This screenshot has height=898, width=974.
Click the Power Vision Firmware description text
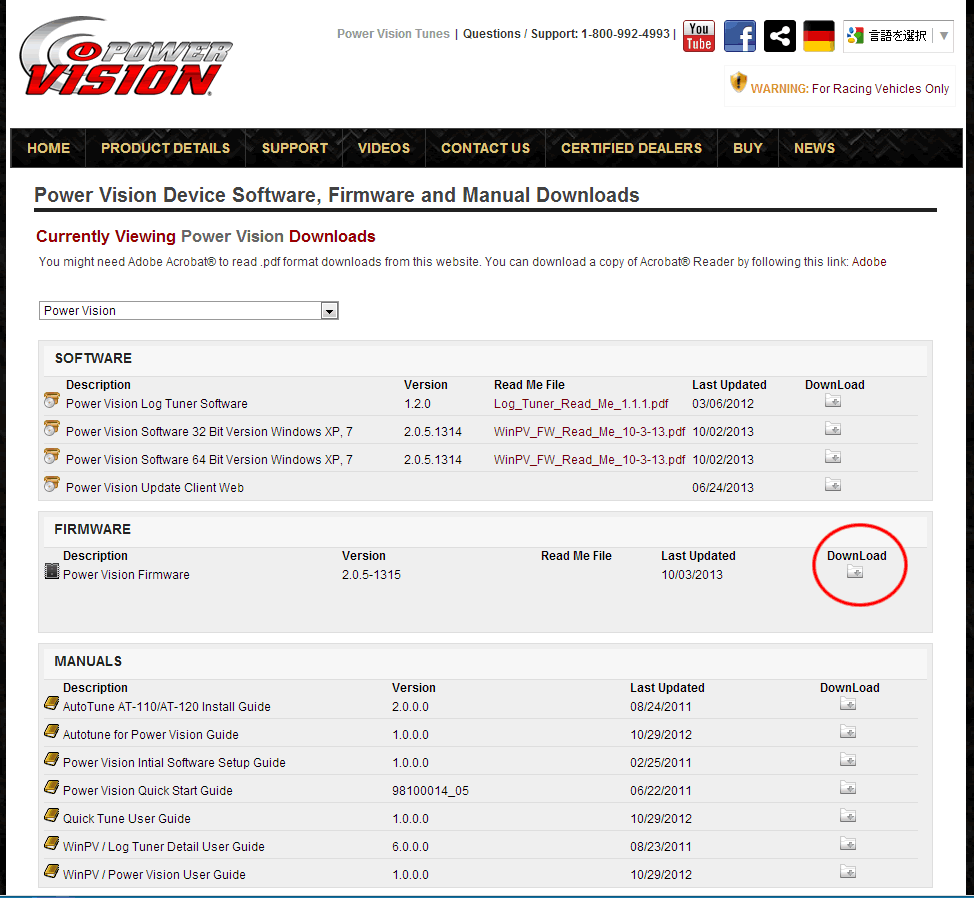pyautogui.click(x=126, y=574)
